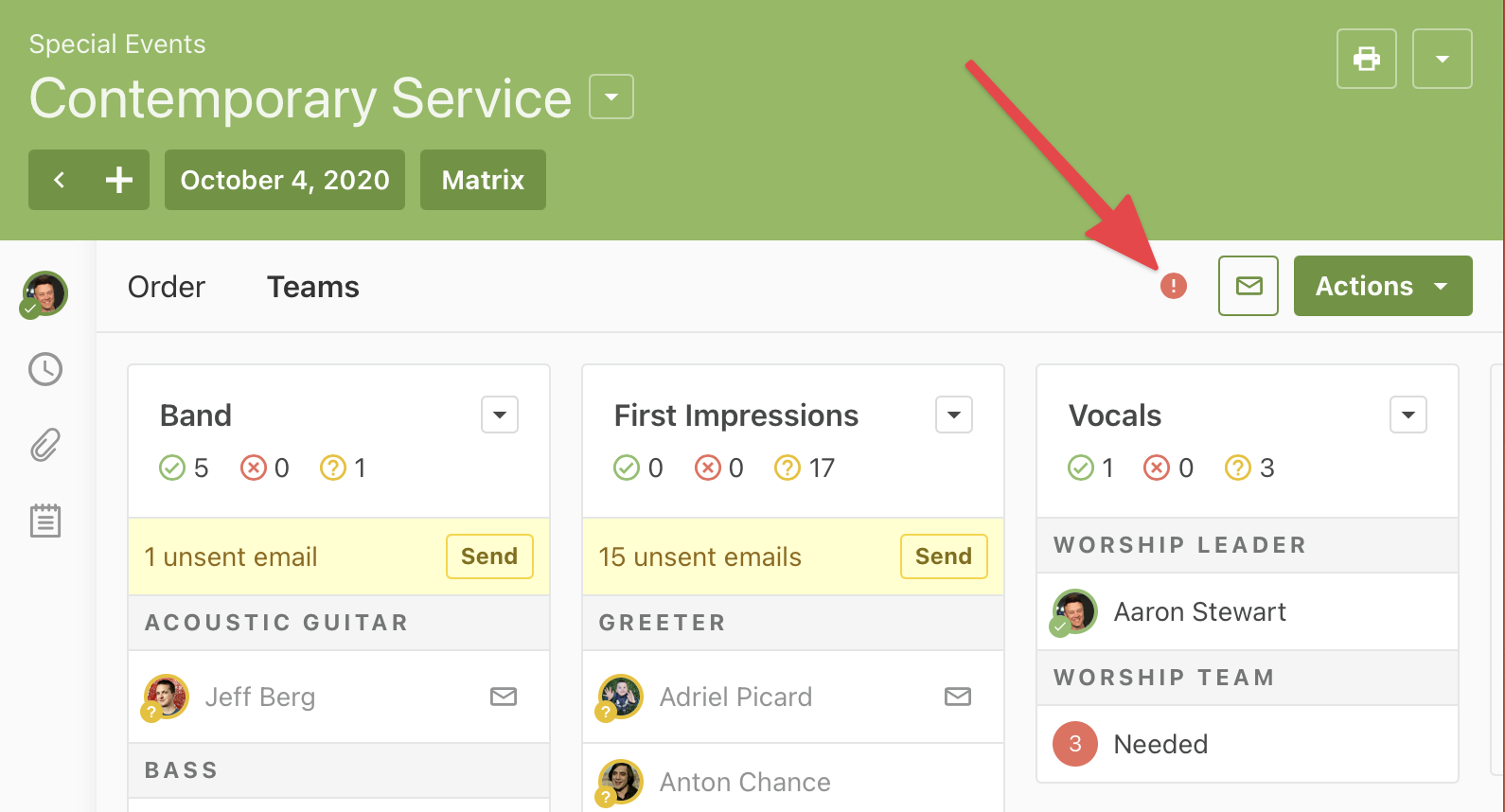Click the 3 Needed worship team position
The image size is (1505, 812).
[1160, 744]
